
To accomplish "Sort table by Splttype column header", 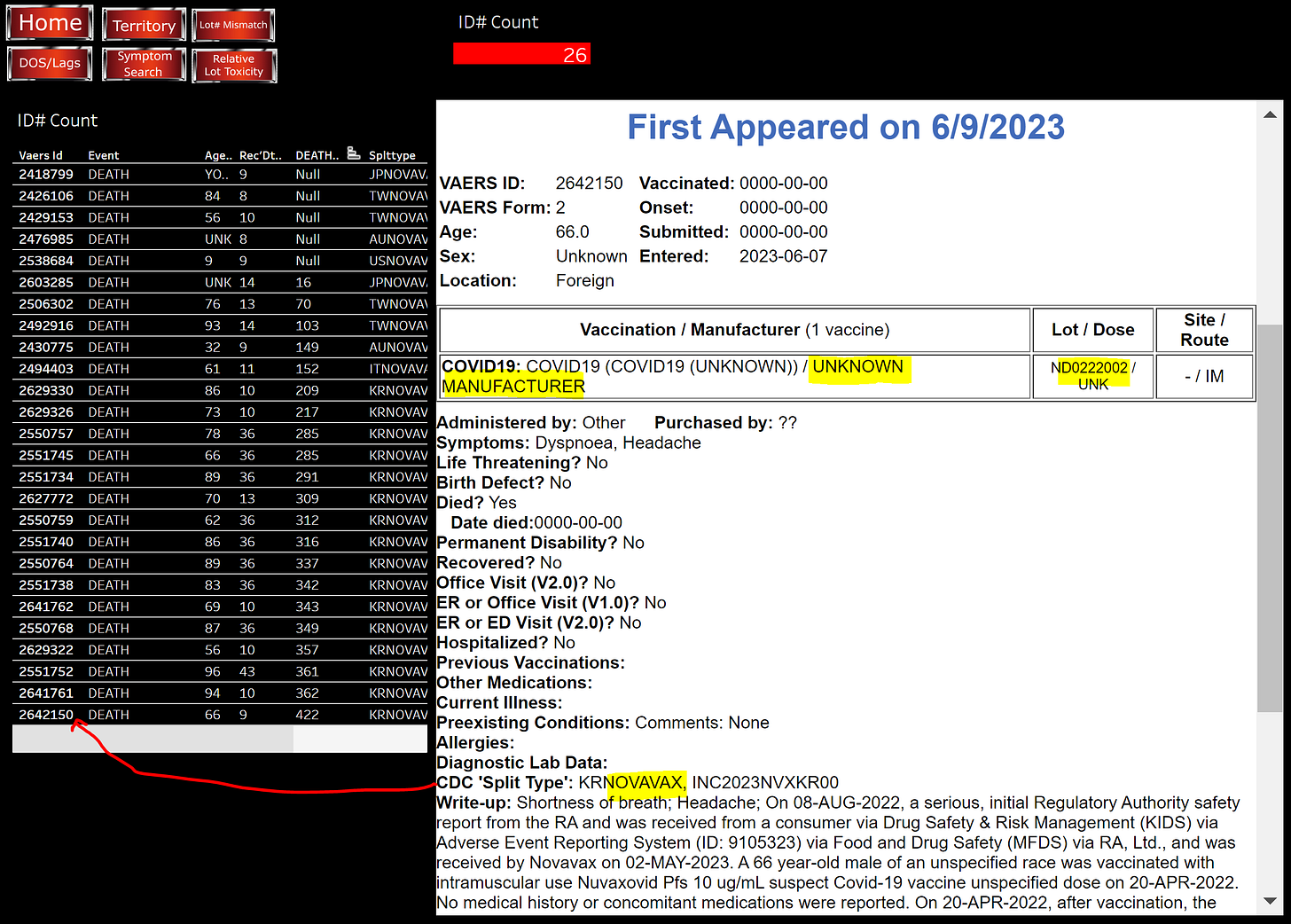I will click(392, 155).
